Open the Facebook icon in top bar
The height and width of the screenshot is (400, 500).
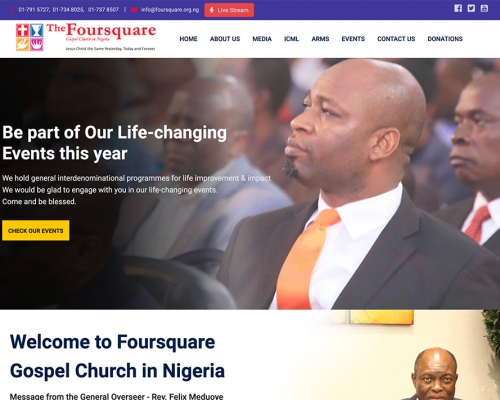458,8
